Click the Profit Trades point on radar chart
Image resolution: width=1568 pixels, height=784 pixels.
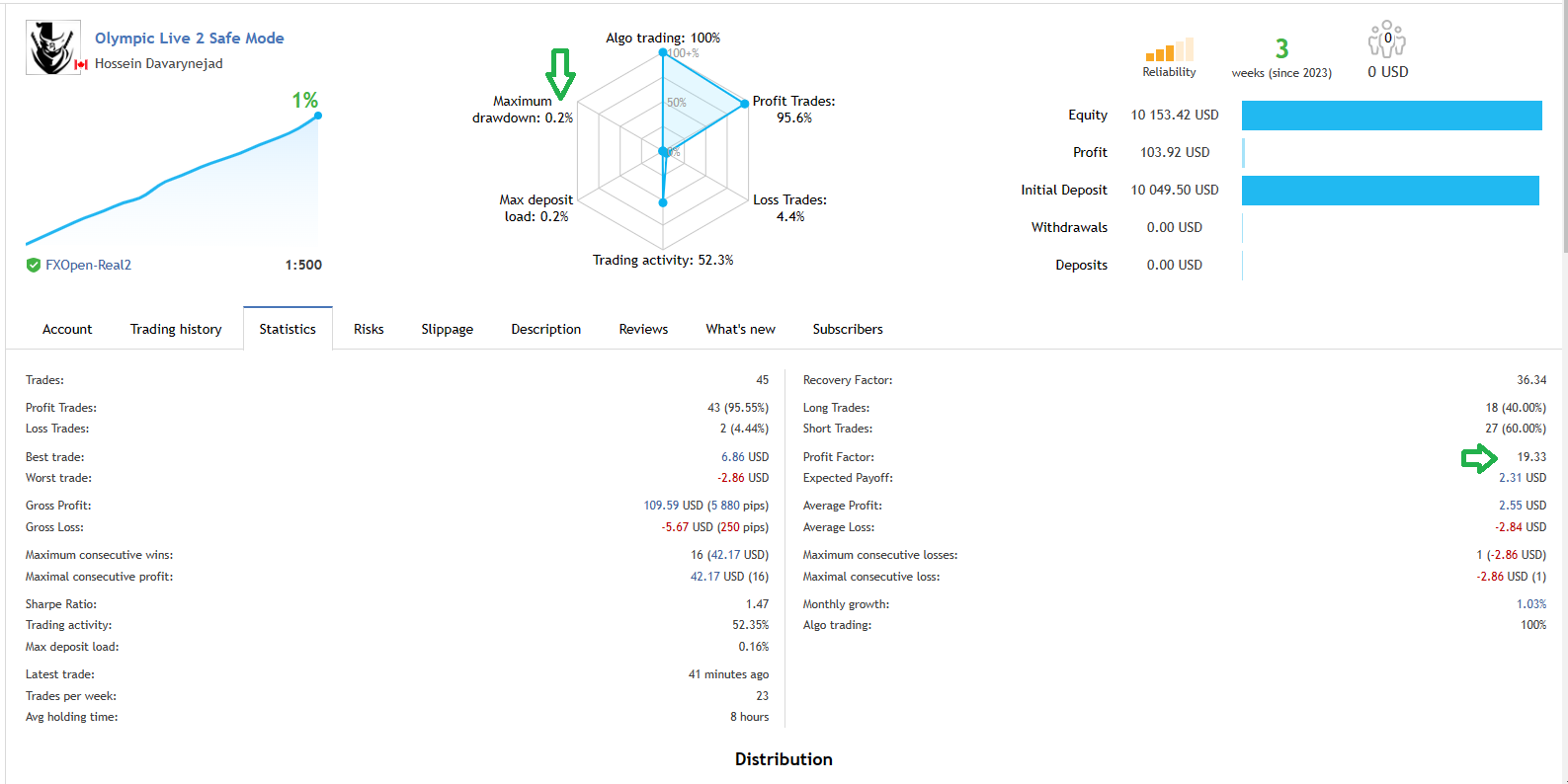click(745, 103)
